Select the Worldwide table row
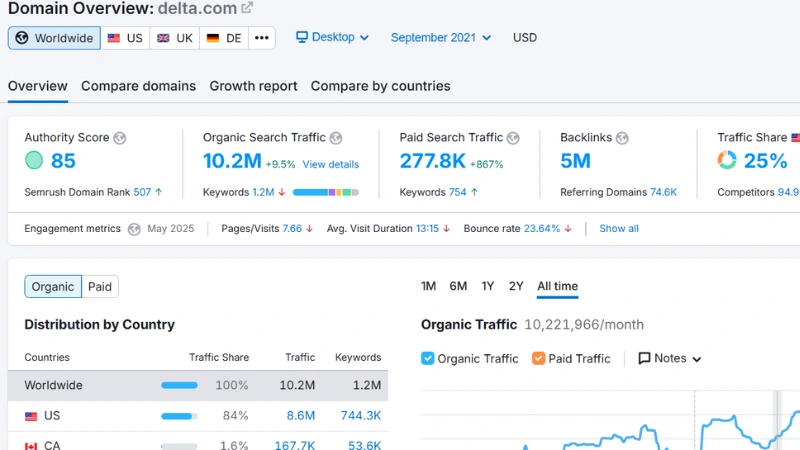800x450 pixels. pos(198,386)
